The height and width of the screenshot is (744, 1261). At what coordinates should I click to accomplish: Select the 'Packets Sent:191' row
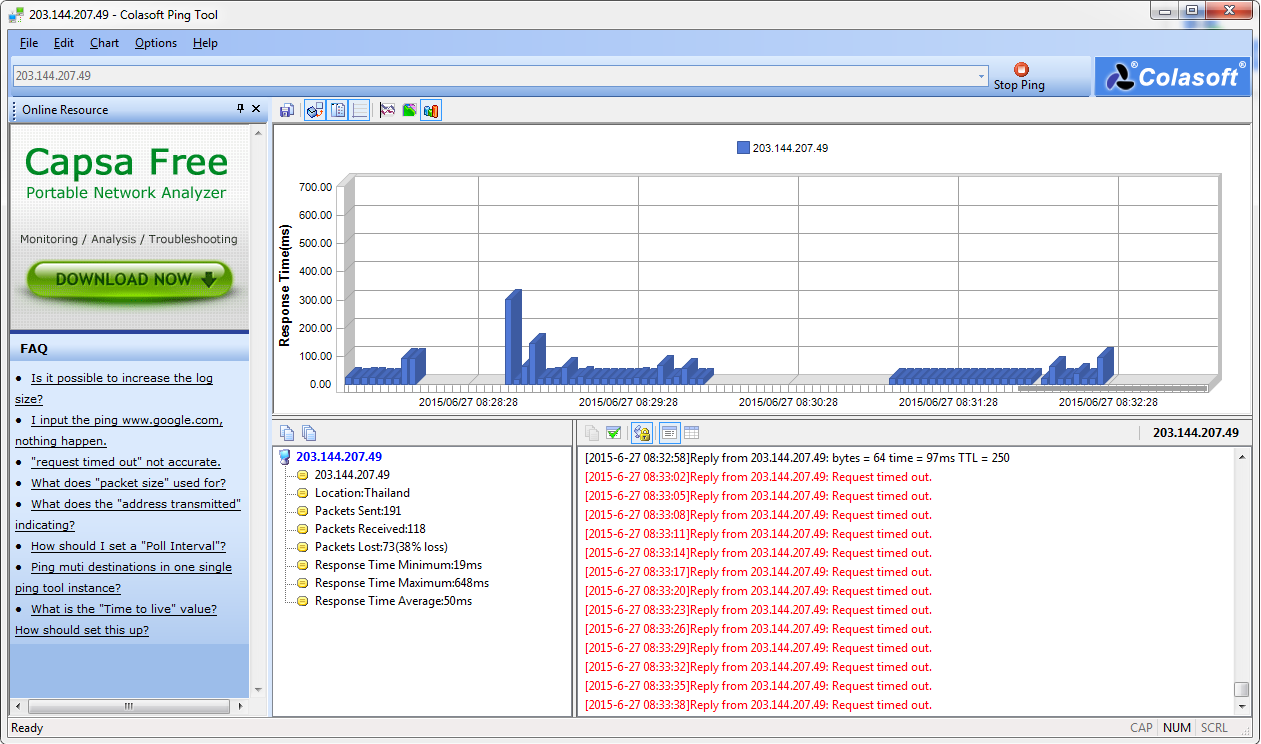coord(357,511)
